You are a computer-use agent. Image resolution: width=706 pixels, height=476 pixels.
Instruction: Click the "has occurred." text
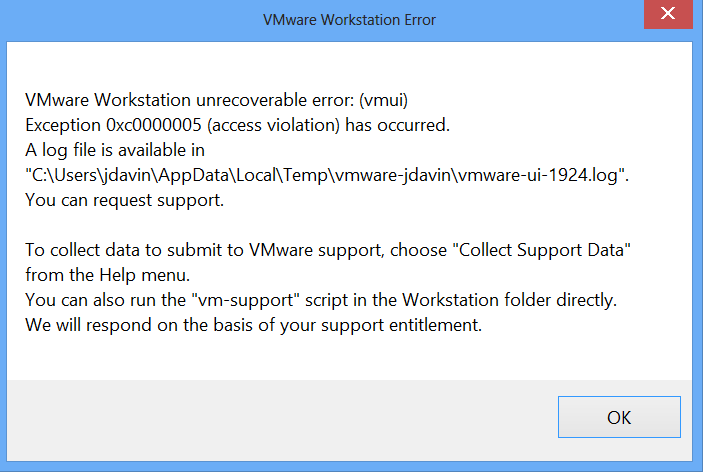pyautogui.click(x=398, y=125)
